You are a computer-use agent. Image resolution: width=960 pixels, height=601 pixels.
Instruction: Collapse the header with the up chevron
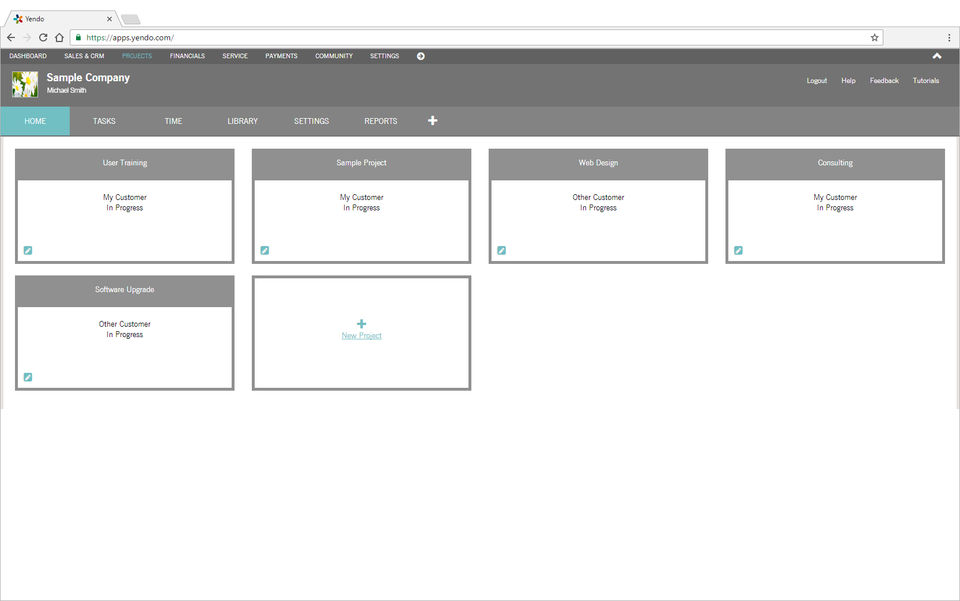pos(937,56)
